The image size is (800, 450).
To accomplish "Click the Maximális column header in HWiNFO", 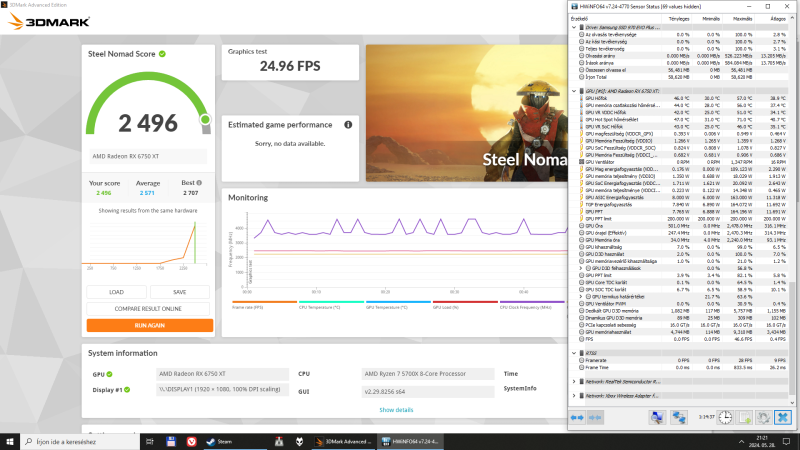I will tap(739, 18).
